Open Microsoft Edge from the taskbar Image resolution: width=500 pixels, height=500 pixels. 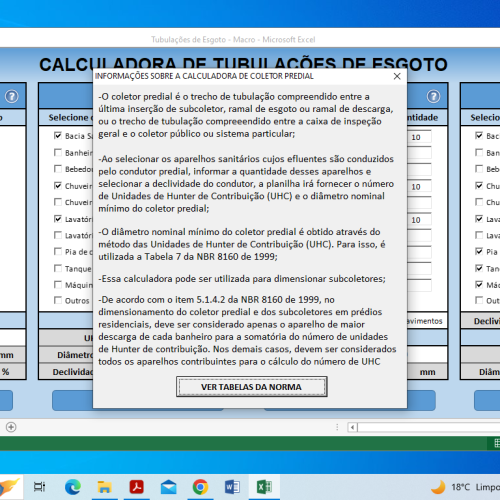point(73,487)
